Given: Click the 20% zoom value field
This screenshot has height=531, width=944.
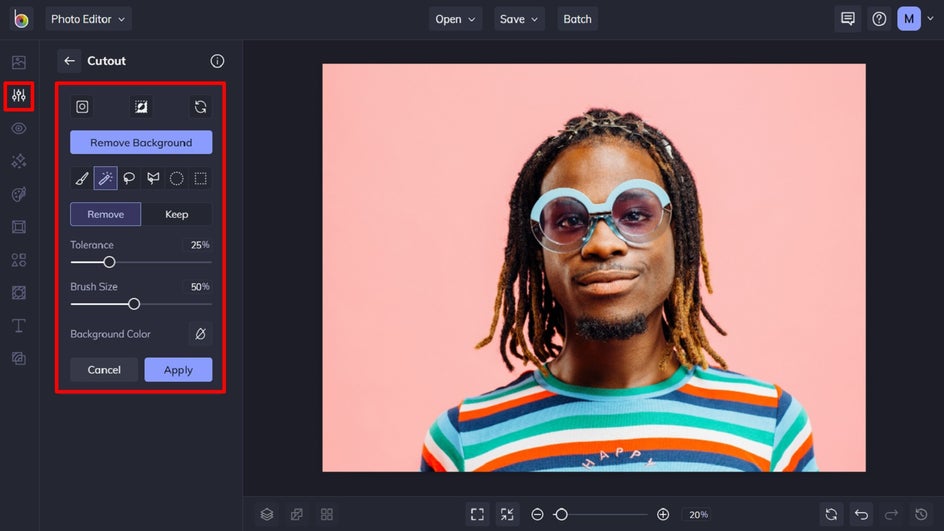Looking at the screenshot, I should click(698, 515).
